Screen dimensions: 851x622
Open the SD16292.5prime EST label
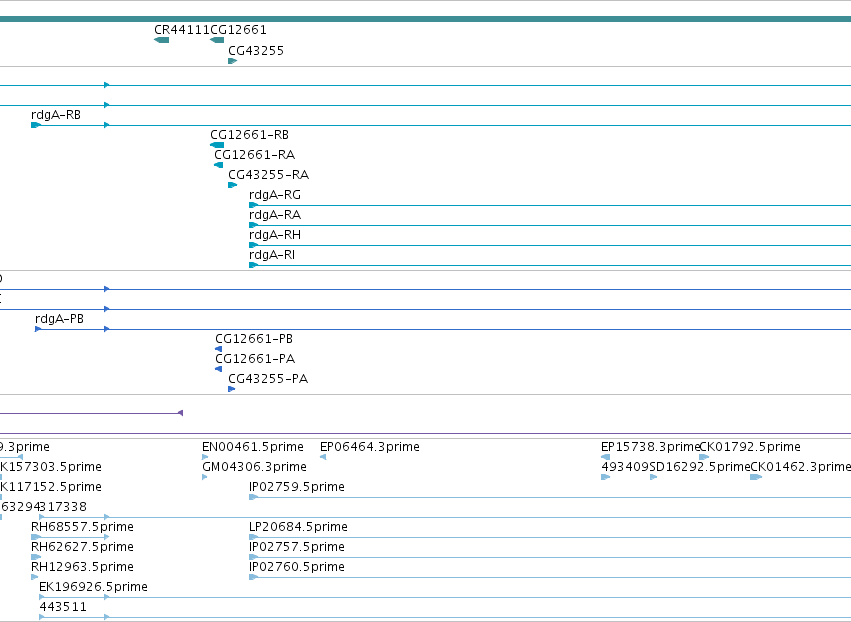coord(700,467)
